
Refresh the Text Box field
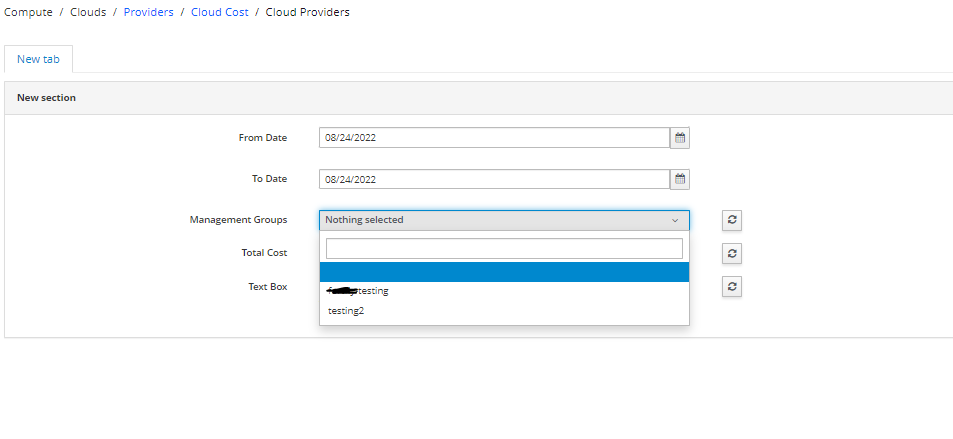point(732,286)
